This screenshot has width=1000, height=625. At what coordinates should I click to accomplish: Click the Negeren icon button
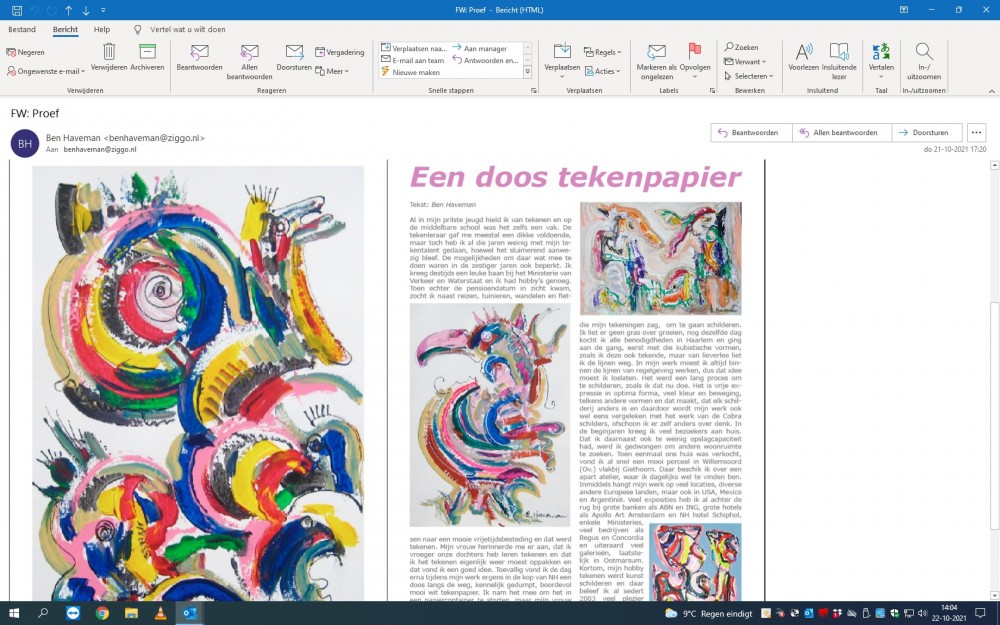(x=26, y=52)
